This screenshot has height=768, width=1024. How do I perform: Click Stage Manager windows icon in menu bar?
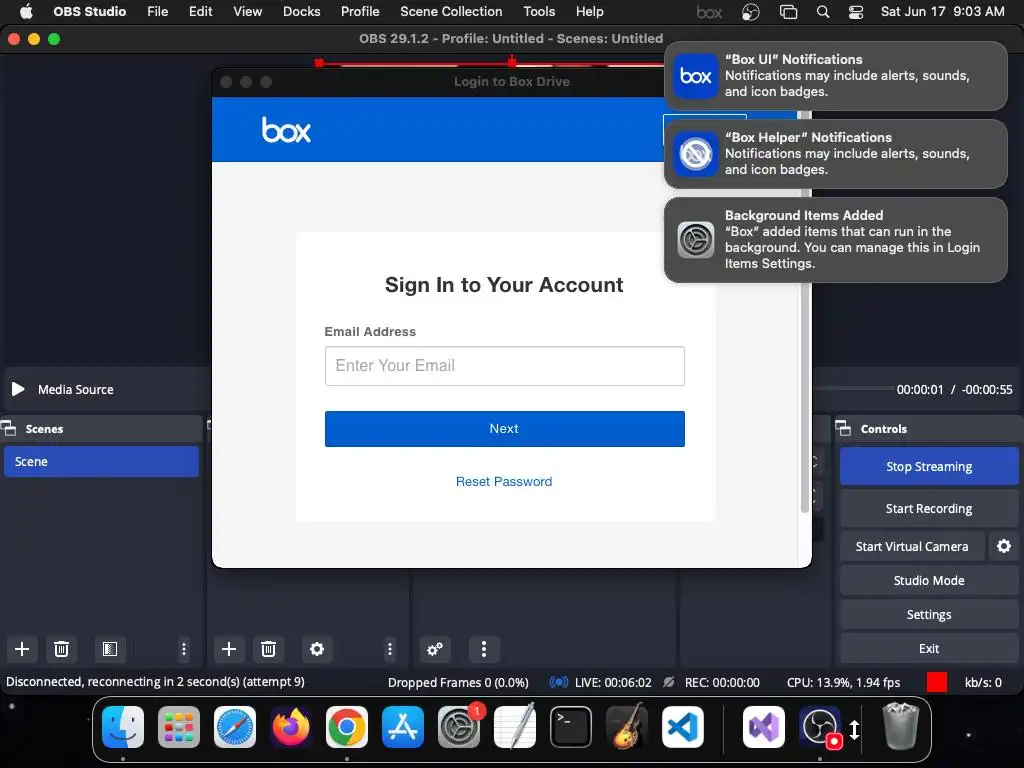coord(788,12)
